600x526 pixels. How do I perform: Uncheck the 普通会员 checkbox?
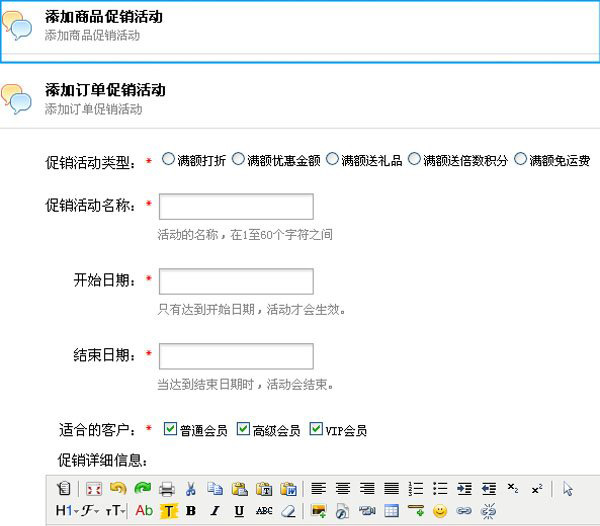click(x=170, y=429)
